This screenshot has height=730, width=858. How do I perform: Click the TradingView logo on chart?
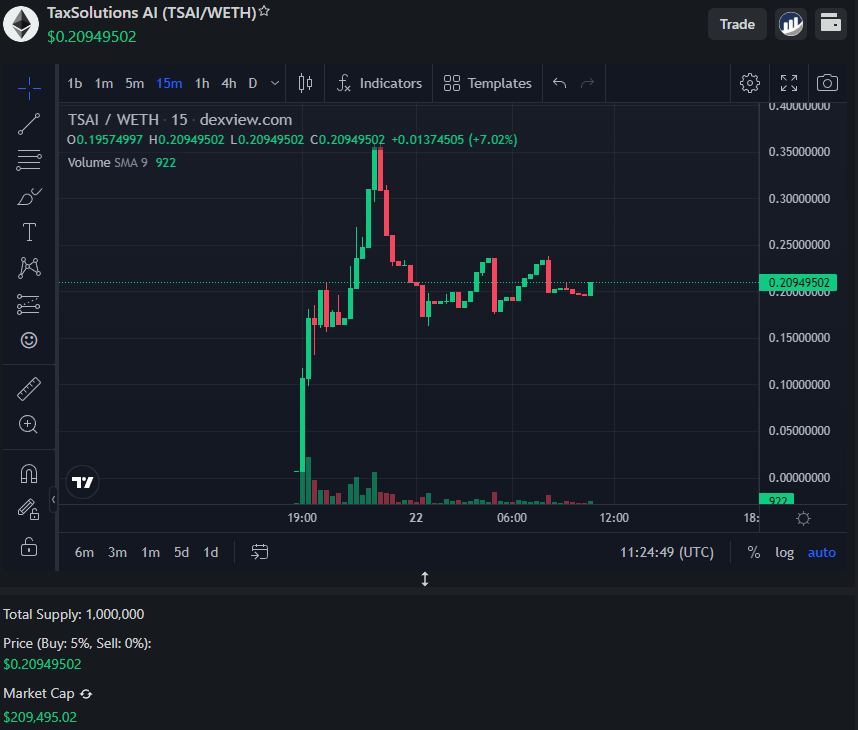click(x=83, y=482)
